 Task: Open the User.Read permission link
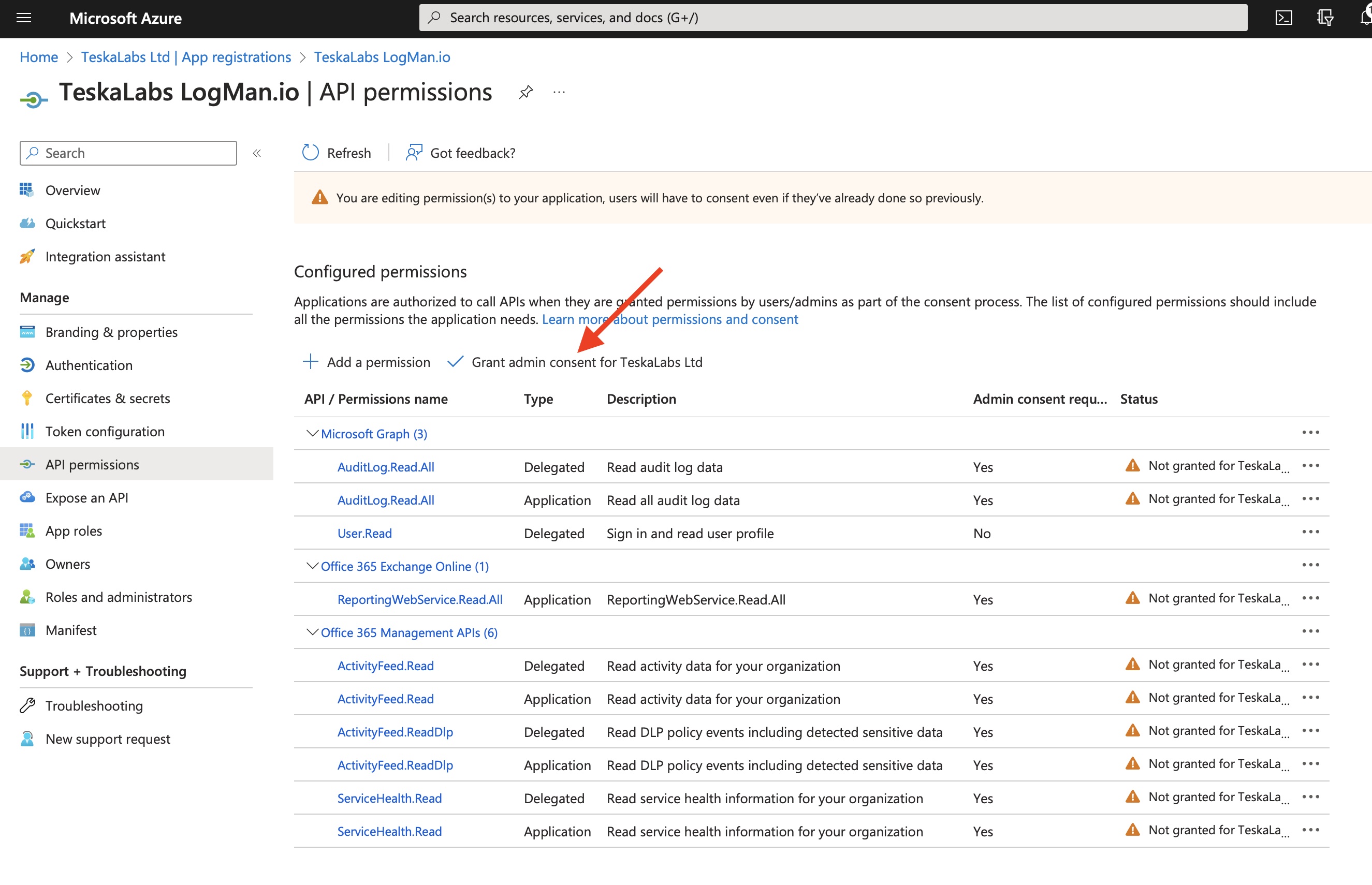click(364, 533)
